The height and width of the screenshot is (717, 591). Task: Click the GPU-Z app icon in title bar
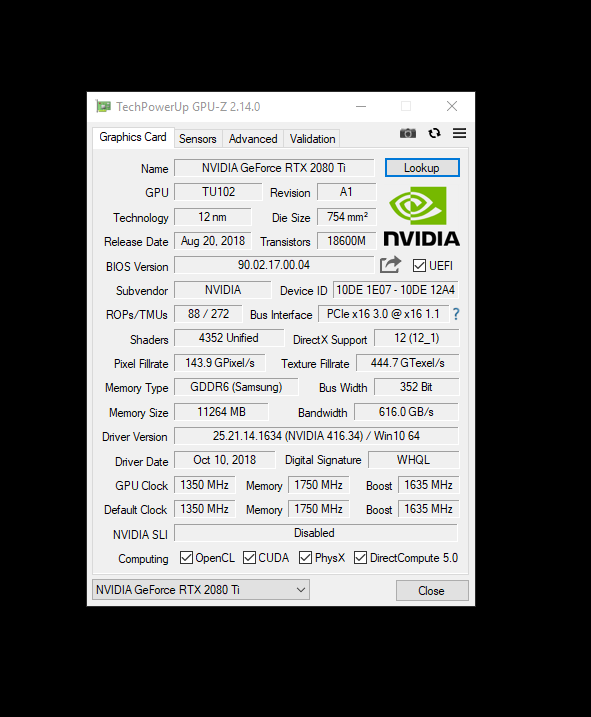click(x=103, y=107)
